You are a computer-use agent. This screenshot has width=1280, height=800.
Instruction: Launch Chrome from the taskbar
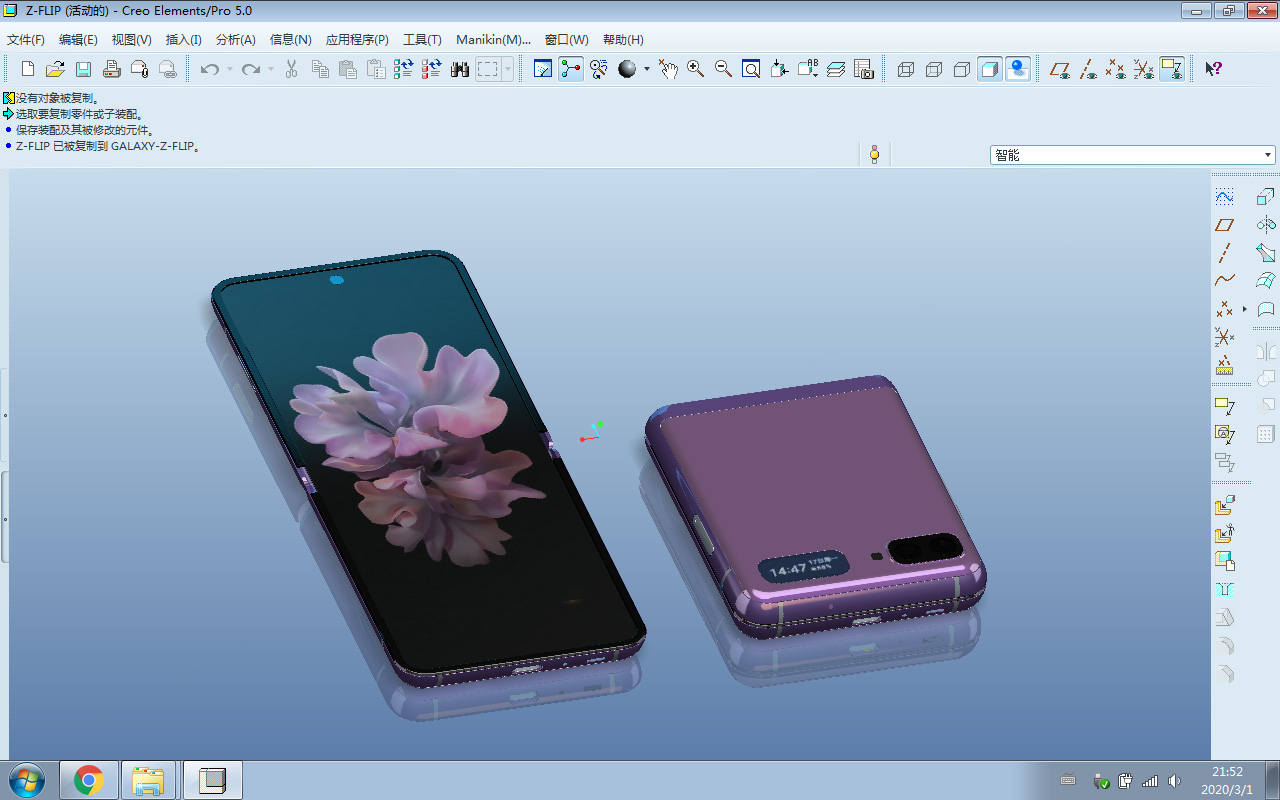point(88,780)
